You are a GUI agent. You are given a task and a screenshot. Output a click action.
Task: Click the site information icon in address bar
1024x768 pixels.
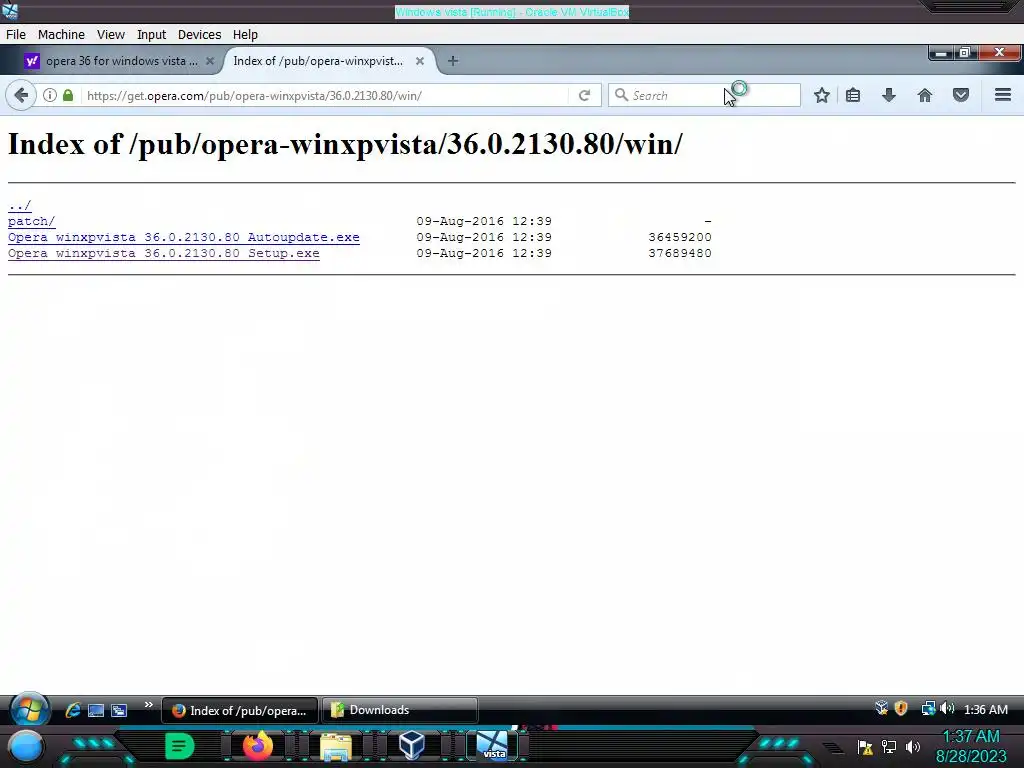50,95
